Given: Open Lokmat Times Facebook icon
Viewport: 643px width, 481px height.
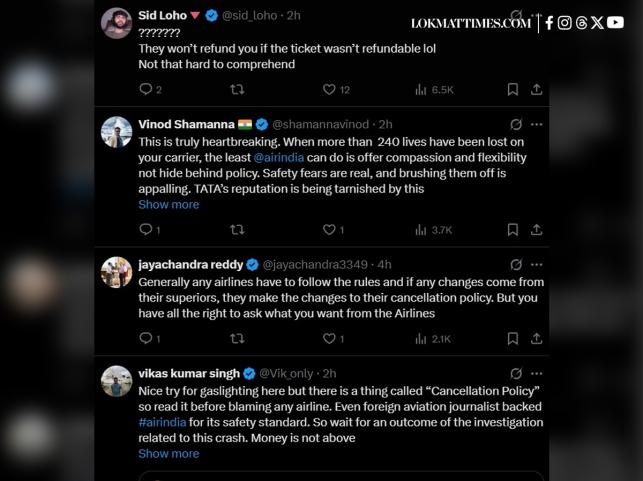Looking at the screenshot, I should pyautogui.click(x=549, y=23).
